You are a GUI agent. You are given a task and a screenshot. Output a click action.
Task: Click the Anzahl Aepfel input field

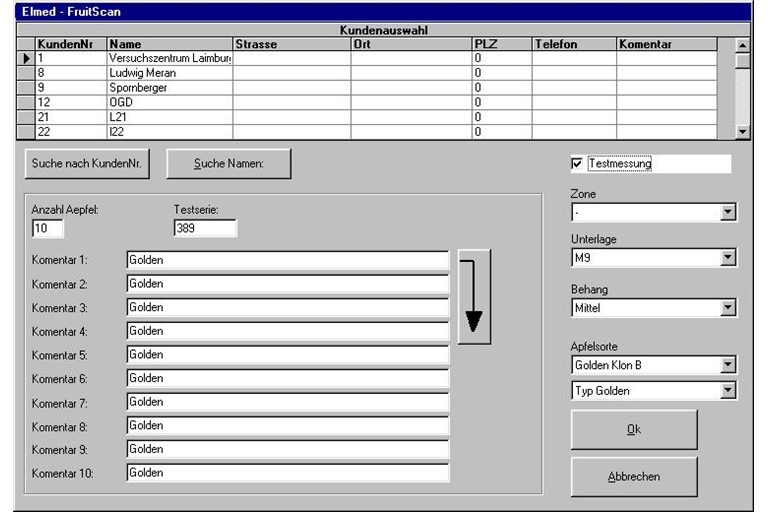tap(47, 229)
